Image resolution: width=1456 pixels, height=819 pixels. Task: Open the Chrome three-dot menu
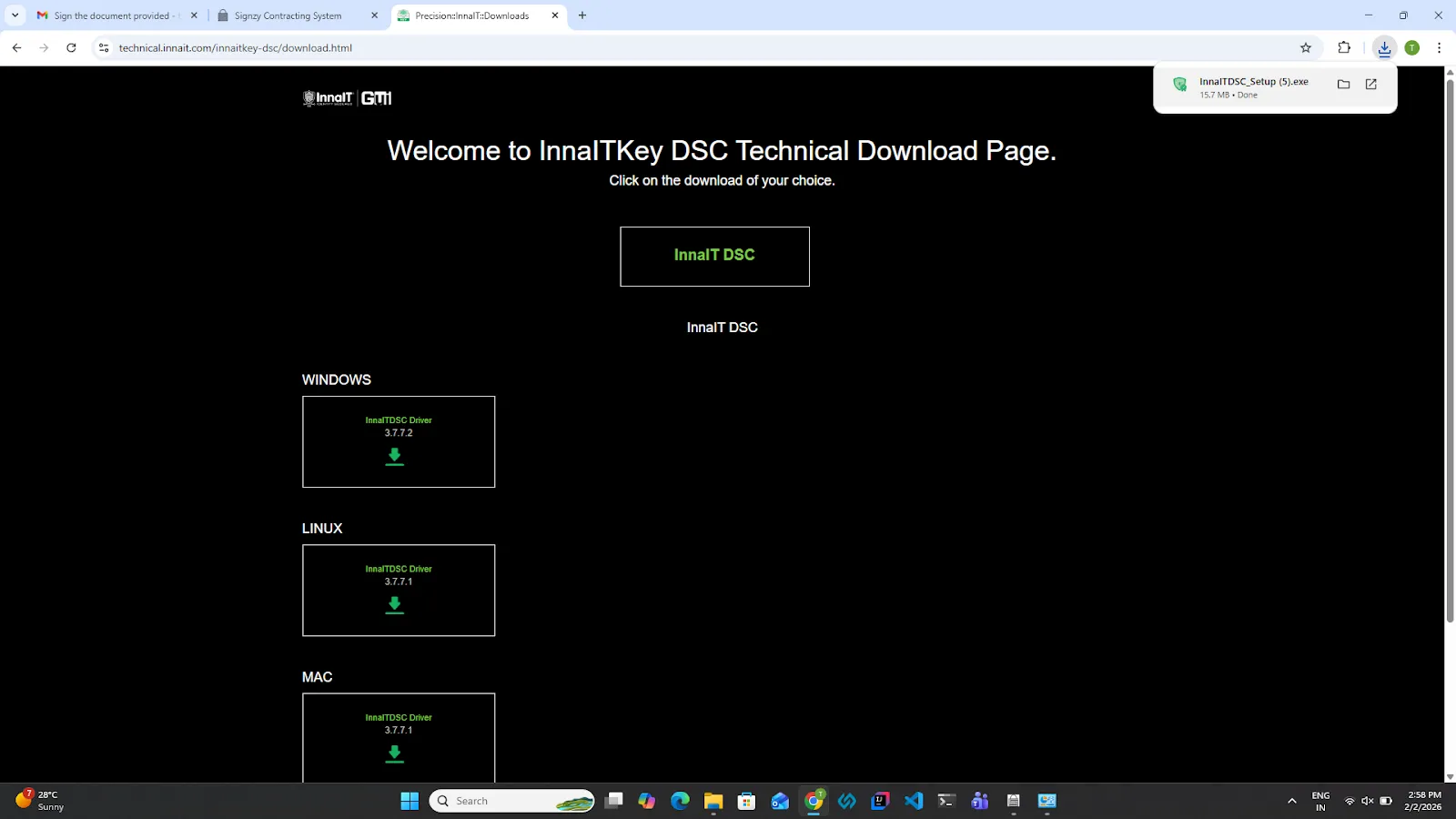click(1439, 48)
